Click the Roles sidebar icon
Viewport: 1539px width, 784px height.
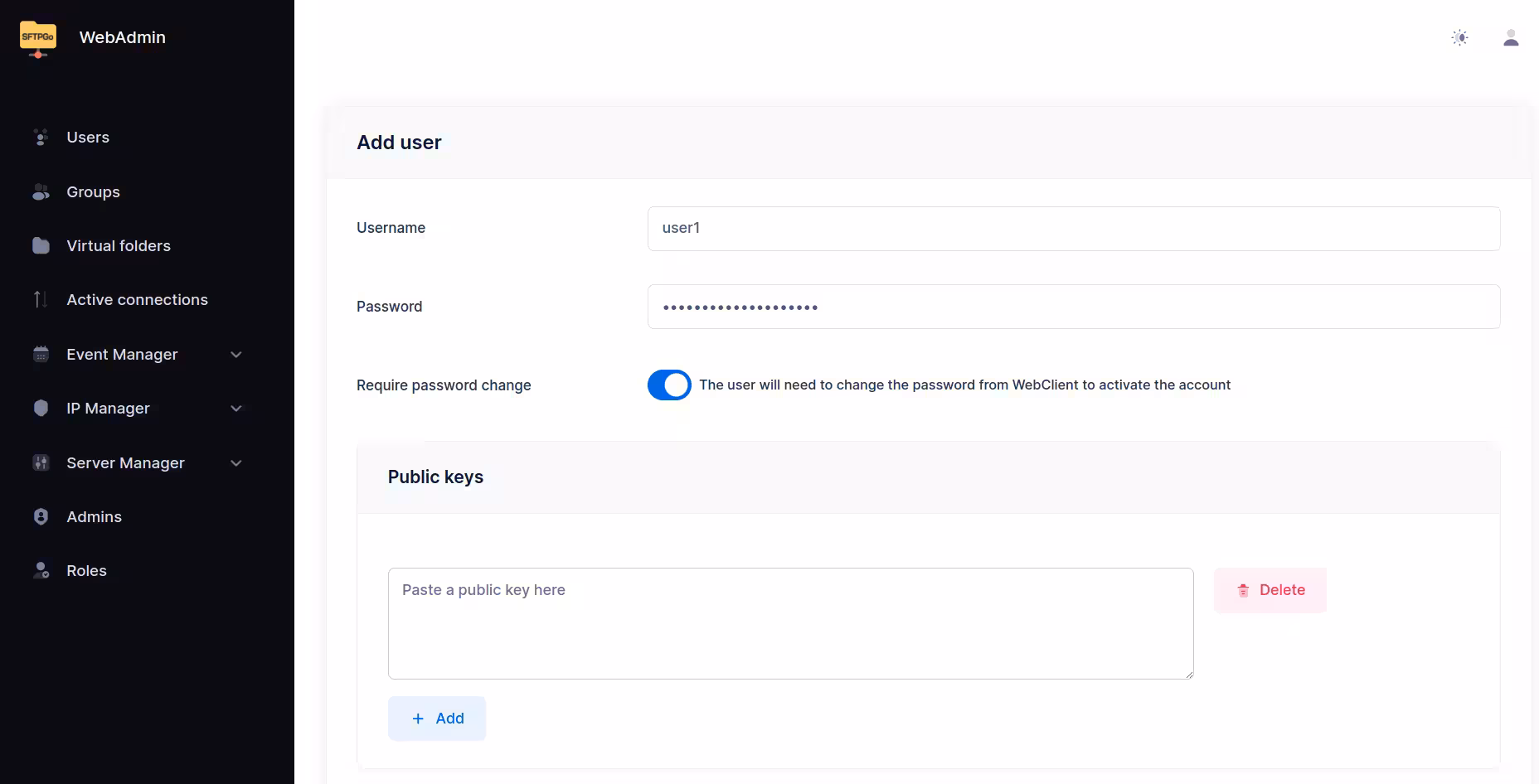(x=41, y=571)
